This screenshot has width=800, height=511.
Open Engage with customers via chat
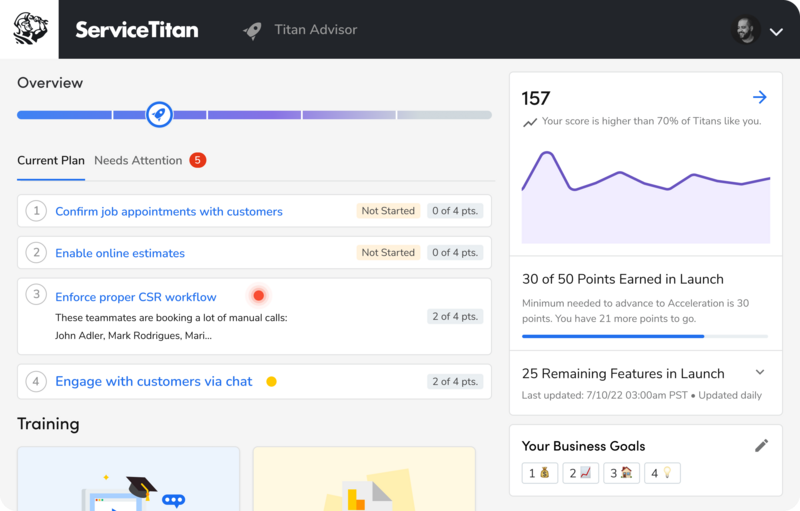[x=154, y=381]
